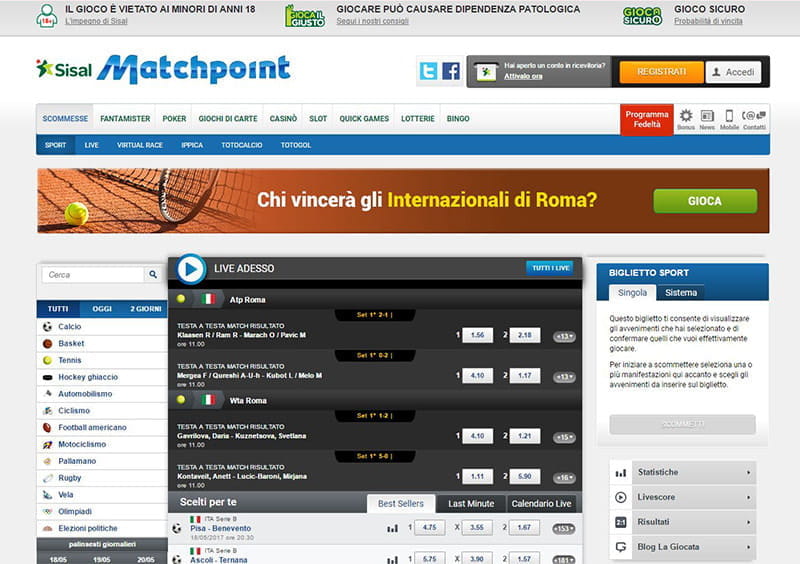Open Programma Fedeltà button
Viewport: 800px width, 564px height.
pyautogui.click(x=647, y=119)
